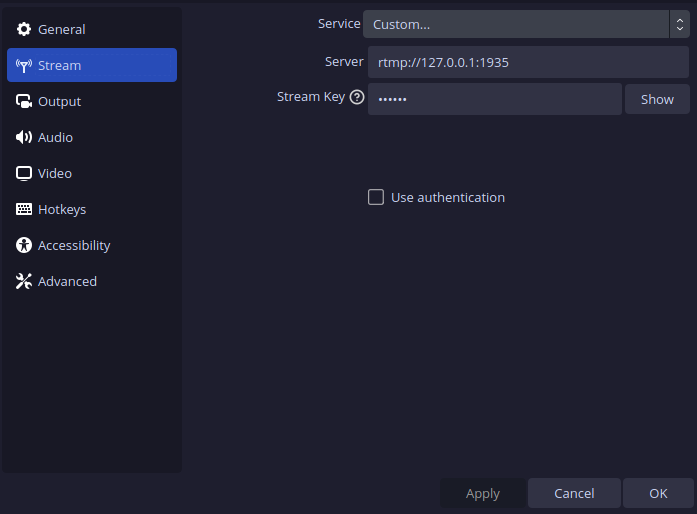Click the Advanced tools icon

click(x=24, y=281)
